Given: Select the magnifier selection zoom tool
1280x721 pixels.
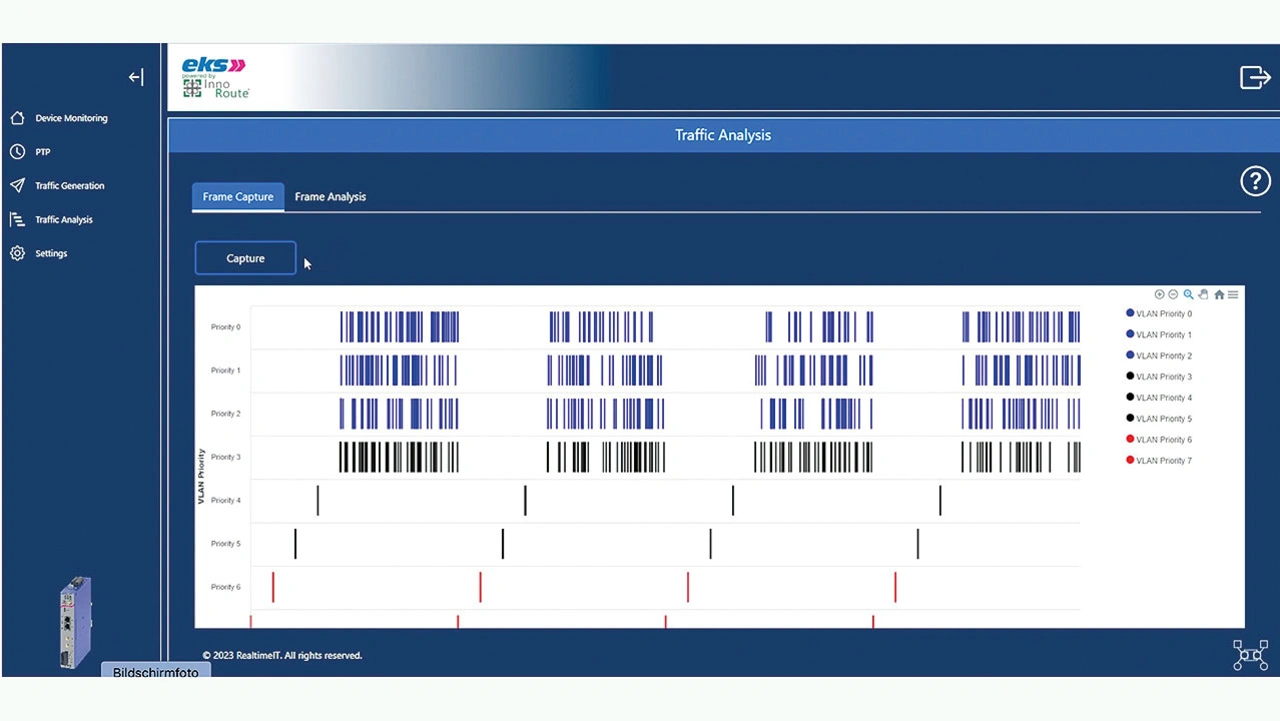Looking at the screenshot, I should click(1188, 295).
